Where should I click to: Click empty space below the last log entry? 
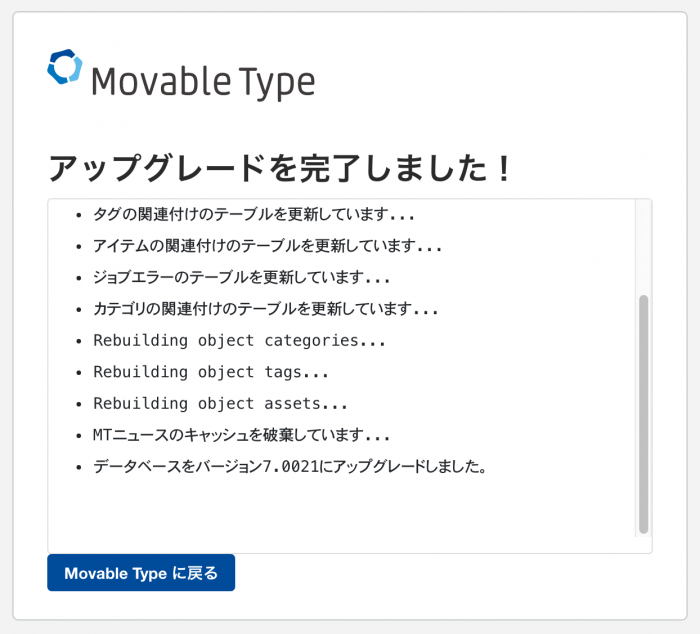pyautogui.click(x=340, y=515)
